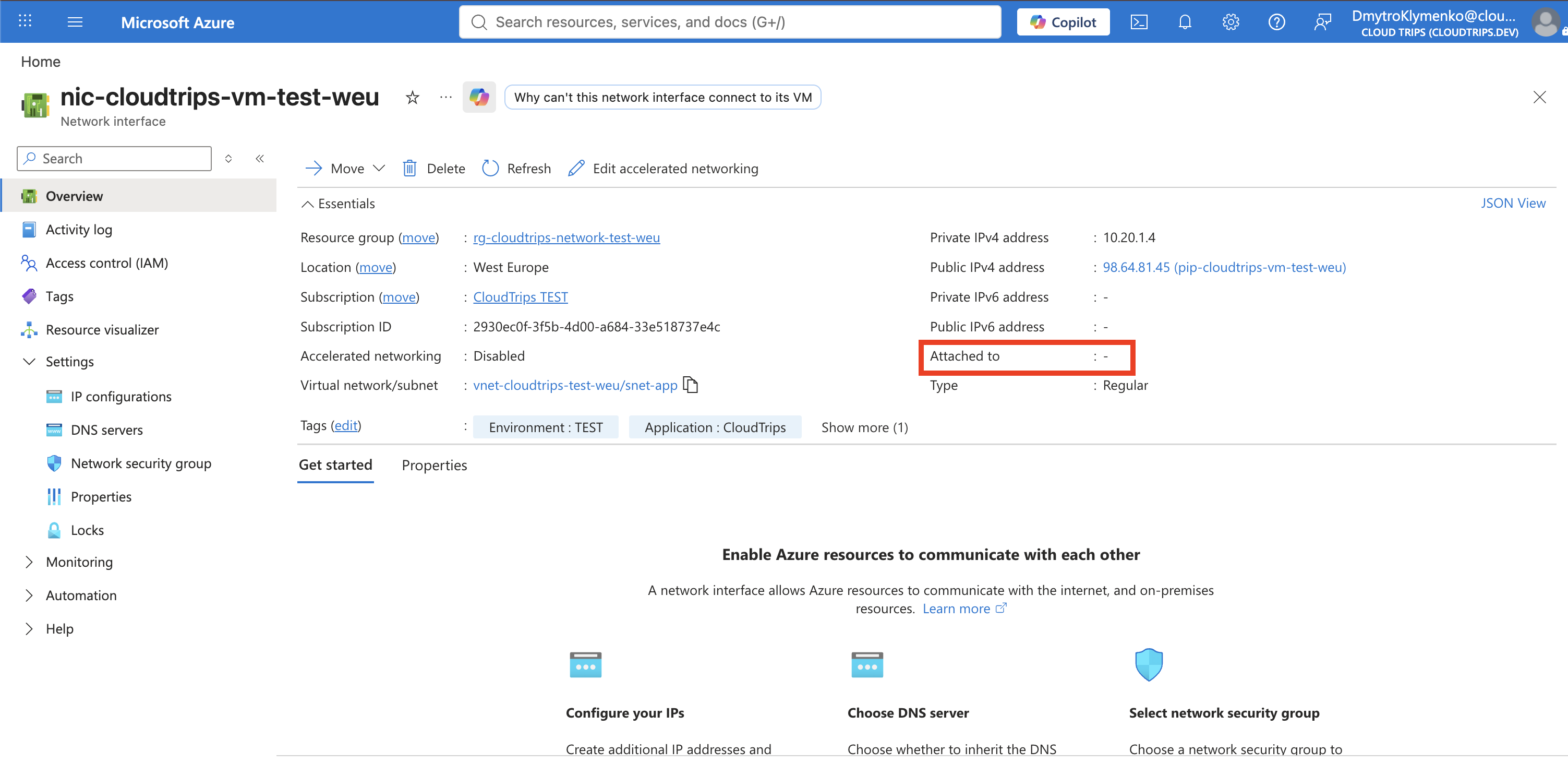Click the Select network security group shield icon

(1148, 664)
